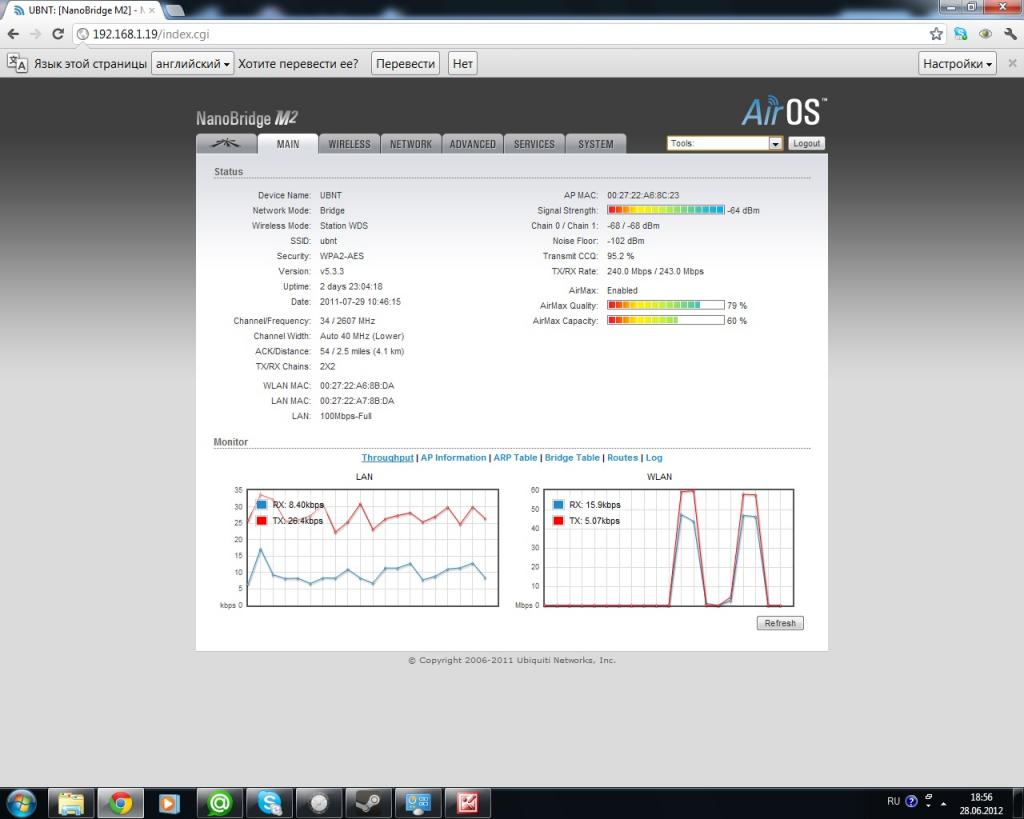Click the Uptime value 2 days 23:04:18
The width and height of the screenshot is (1024, 819).
click(351, 286)
